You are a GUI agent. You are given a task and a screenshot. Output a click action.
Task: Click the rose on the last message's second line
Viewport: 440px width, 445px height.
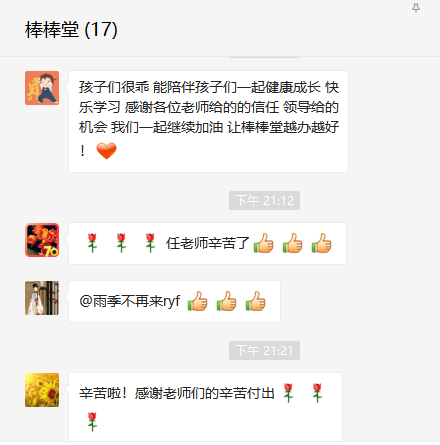point(92,422)
